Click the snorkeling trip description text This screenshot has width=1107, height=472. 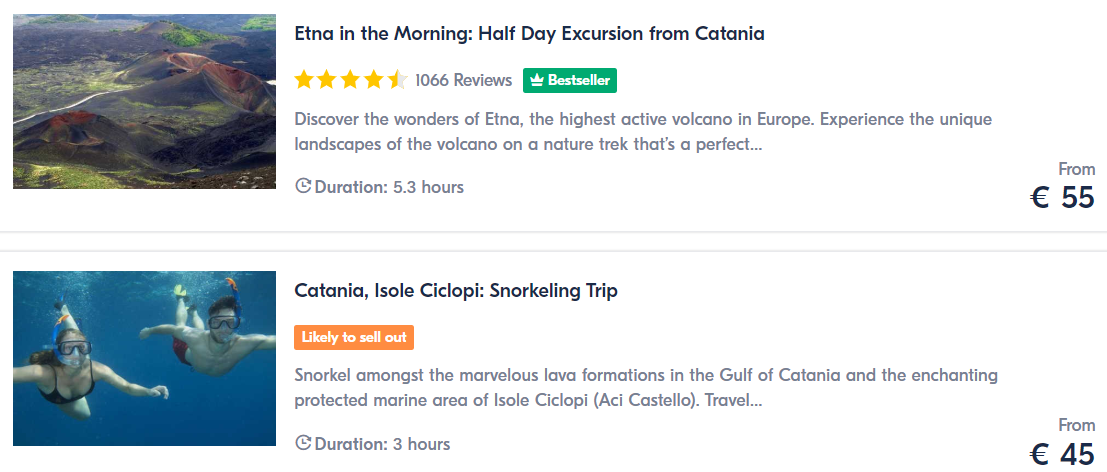point(646,388)
